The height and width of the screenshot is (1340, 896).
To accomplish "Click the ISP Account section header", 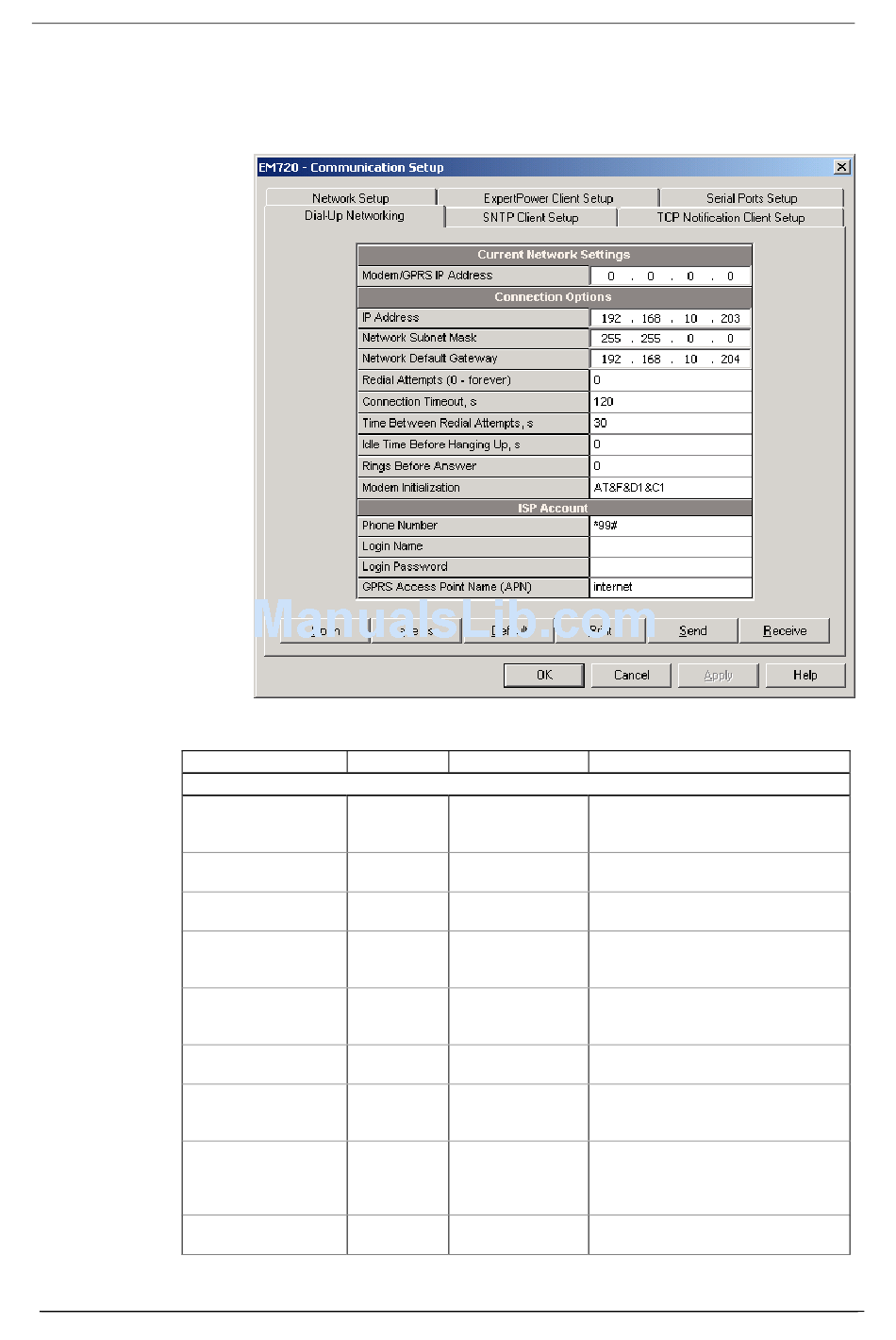I will [554, 508].
